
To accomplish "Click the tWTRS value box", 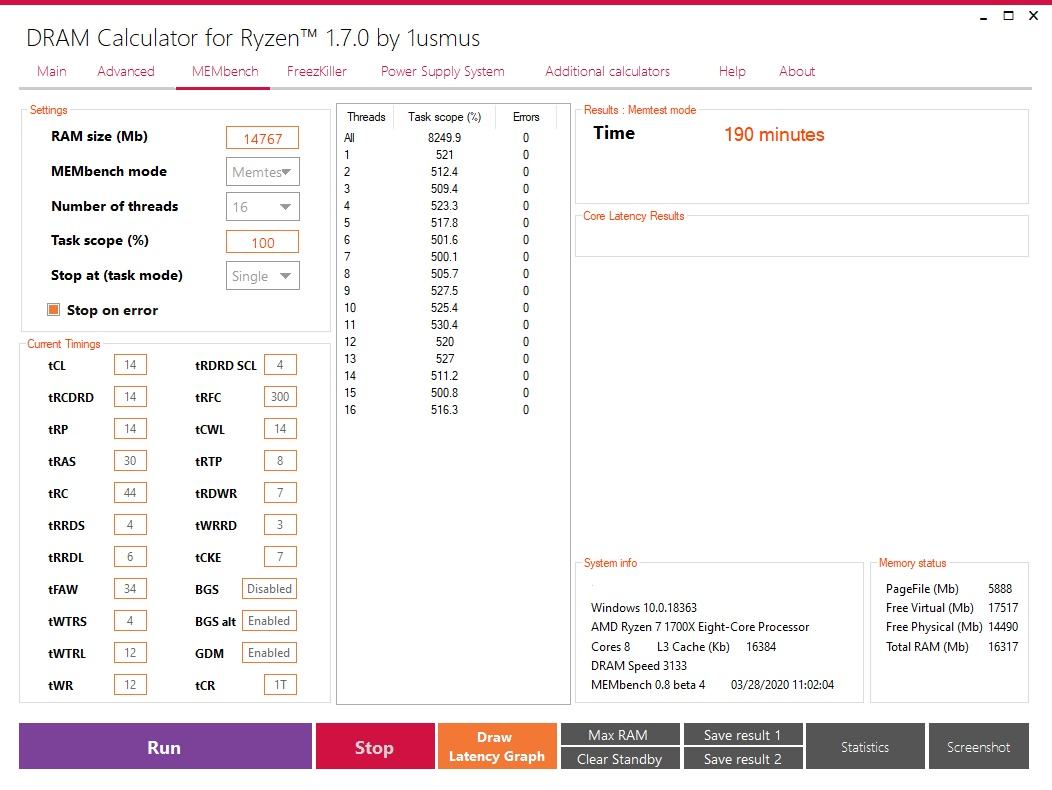I will (x=130, y=620).
